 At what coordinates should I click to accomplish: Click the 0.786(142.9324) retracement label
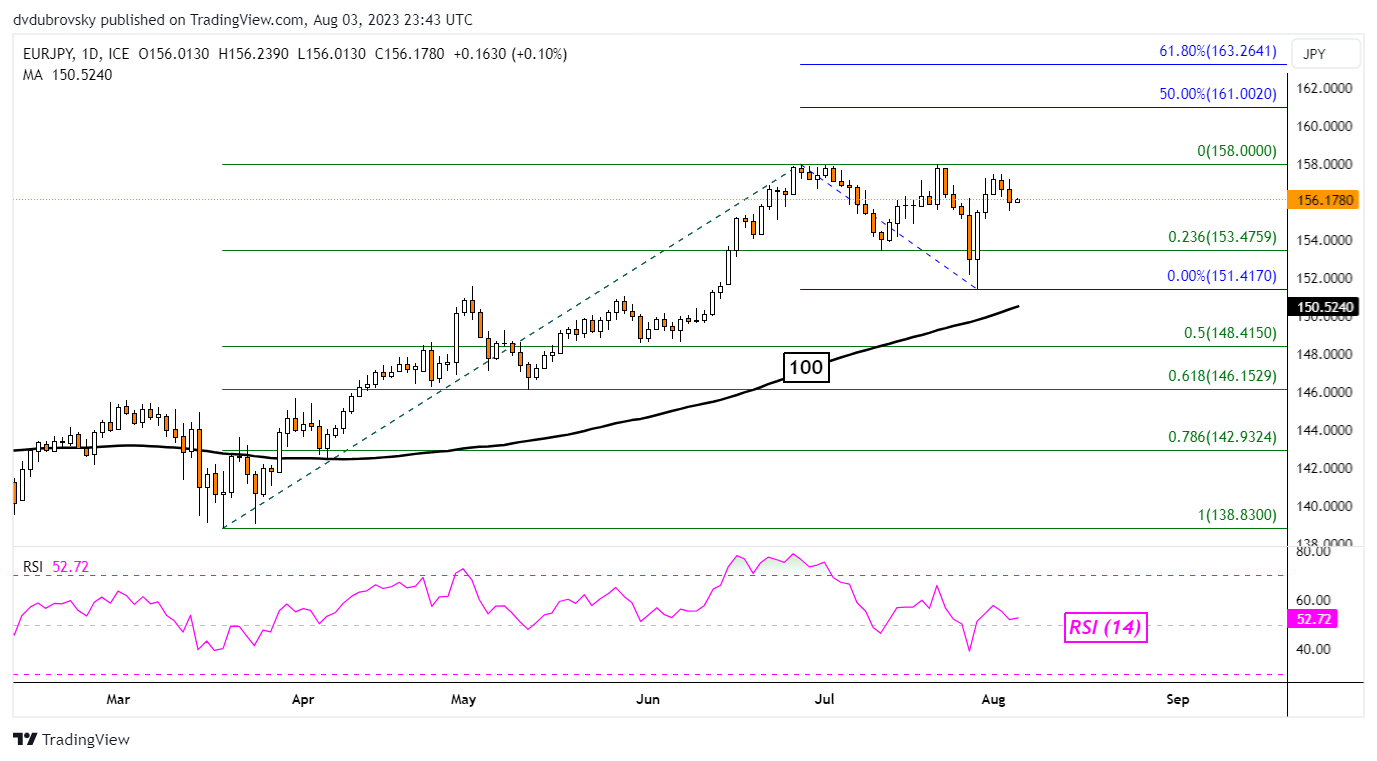pyautogui.click(x=1223, y=437)
